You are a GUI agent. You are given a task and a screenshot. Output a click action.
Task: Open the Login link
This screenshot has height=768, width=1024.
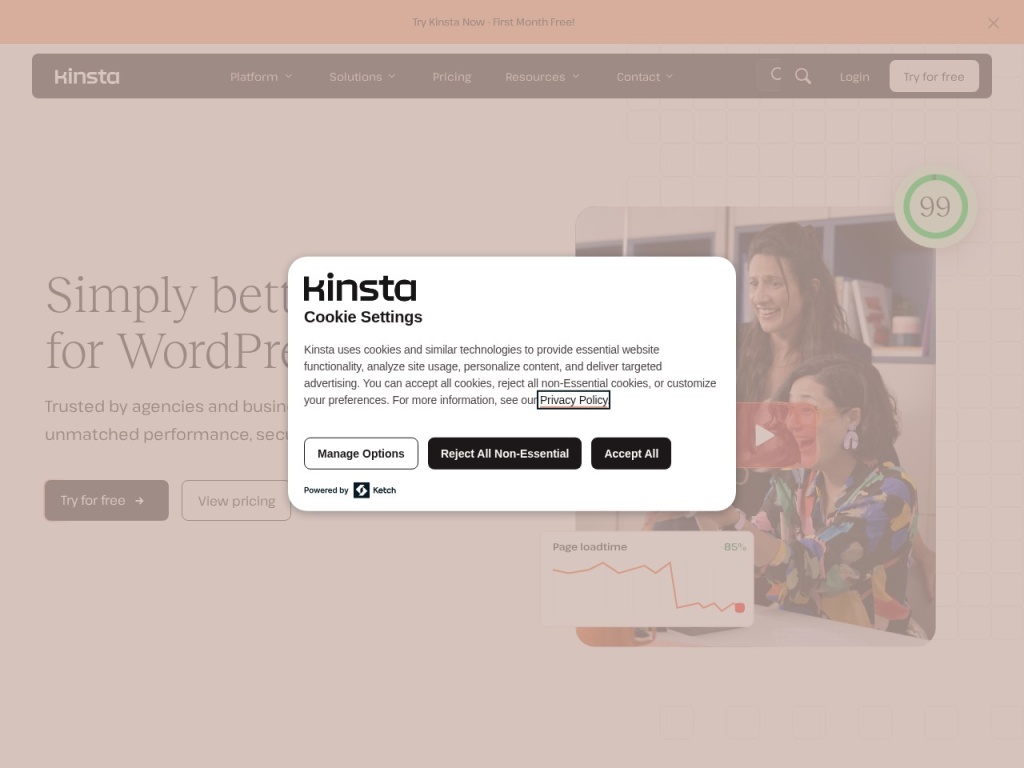(854, 76)
